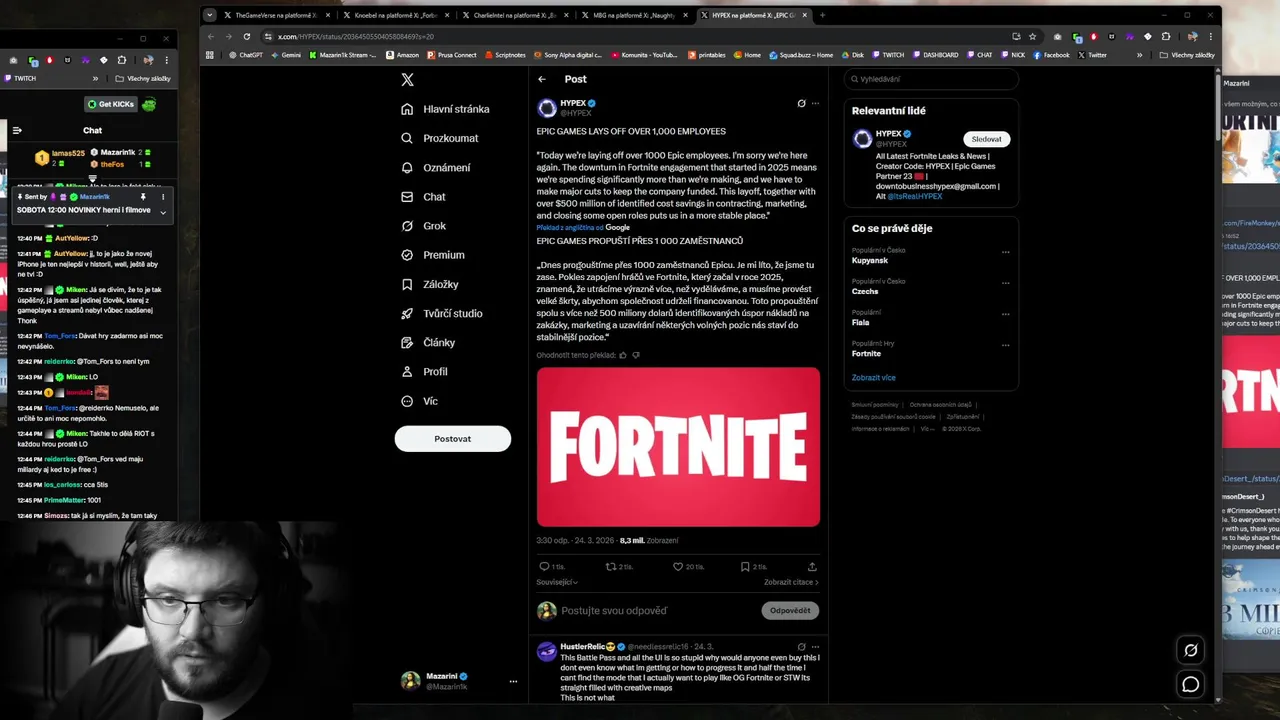Click the Postovat button
The image size is (1280, 720).
[x=453, y=439]
